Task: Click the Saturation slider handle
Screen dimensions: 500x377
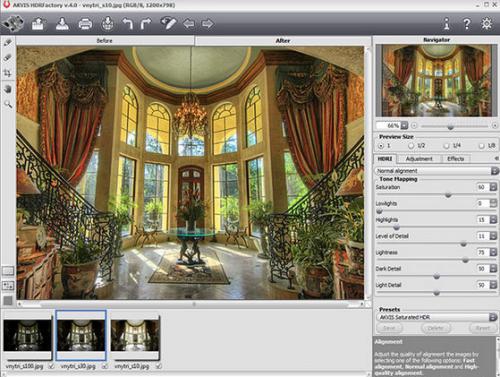Action: pos(448,195)
